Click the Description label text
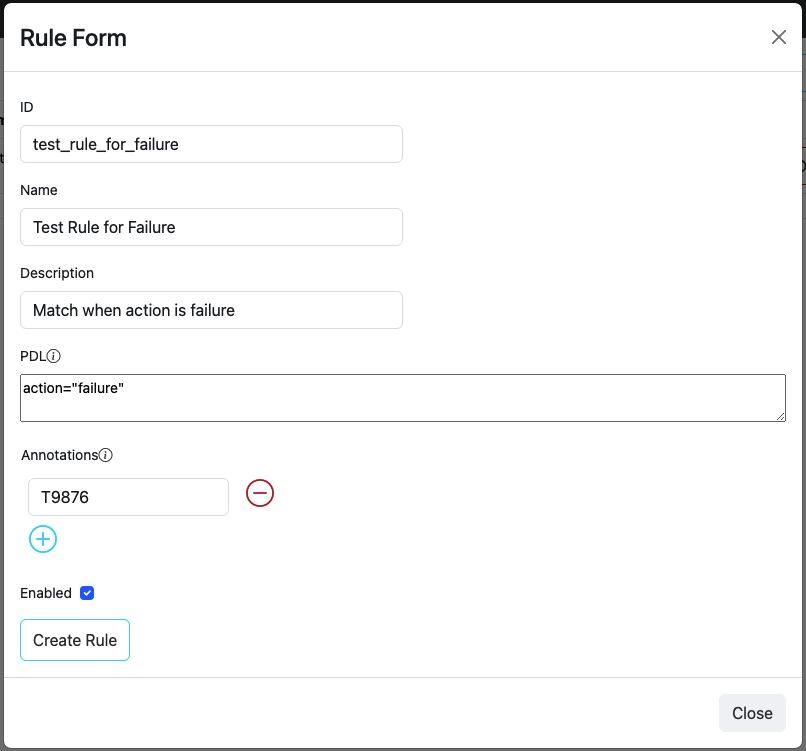The width and height of the screenshot is (806, 751). (57, 273)
